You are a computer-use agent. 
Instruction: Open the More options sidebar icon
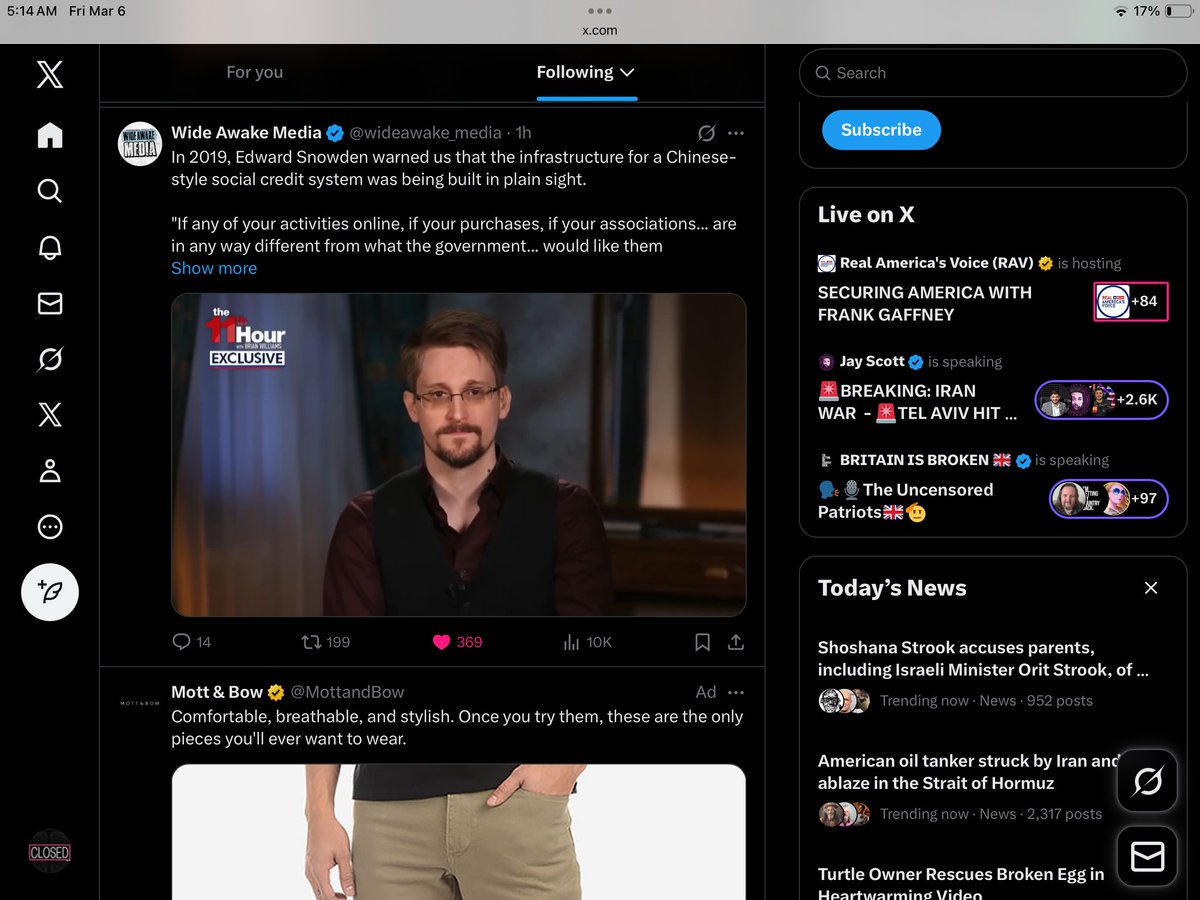49,526
